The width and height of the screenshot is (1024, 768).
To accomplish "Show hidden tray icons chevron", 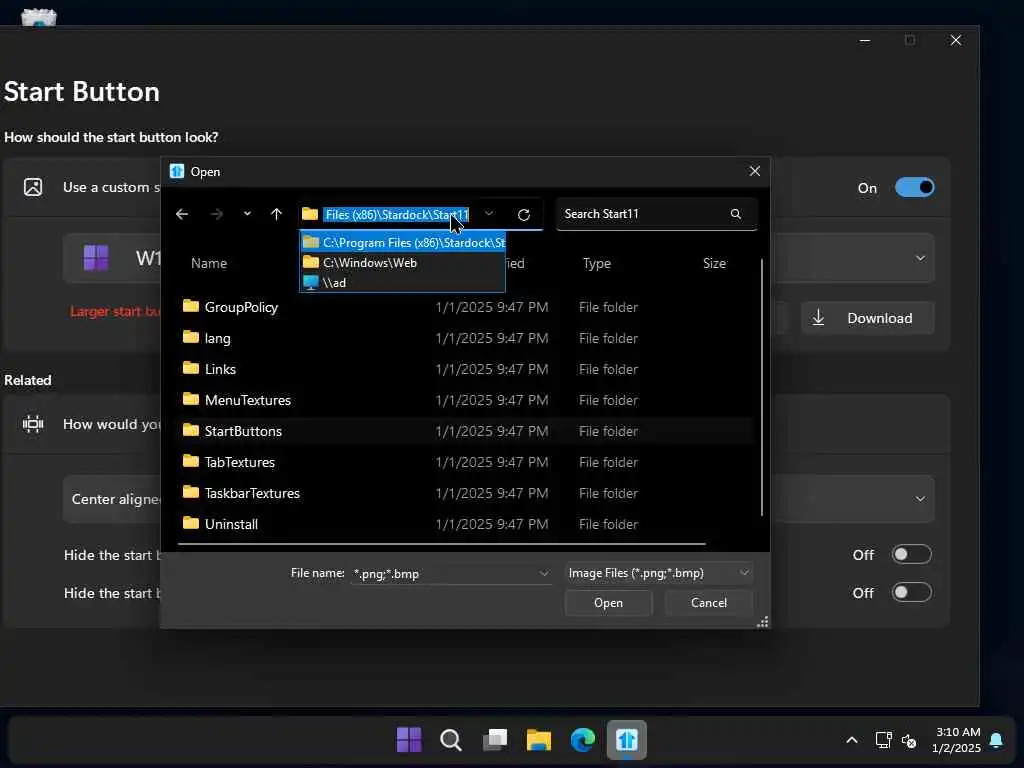I will (852, 740).
